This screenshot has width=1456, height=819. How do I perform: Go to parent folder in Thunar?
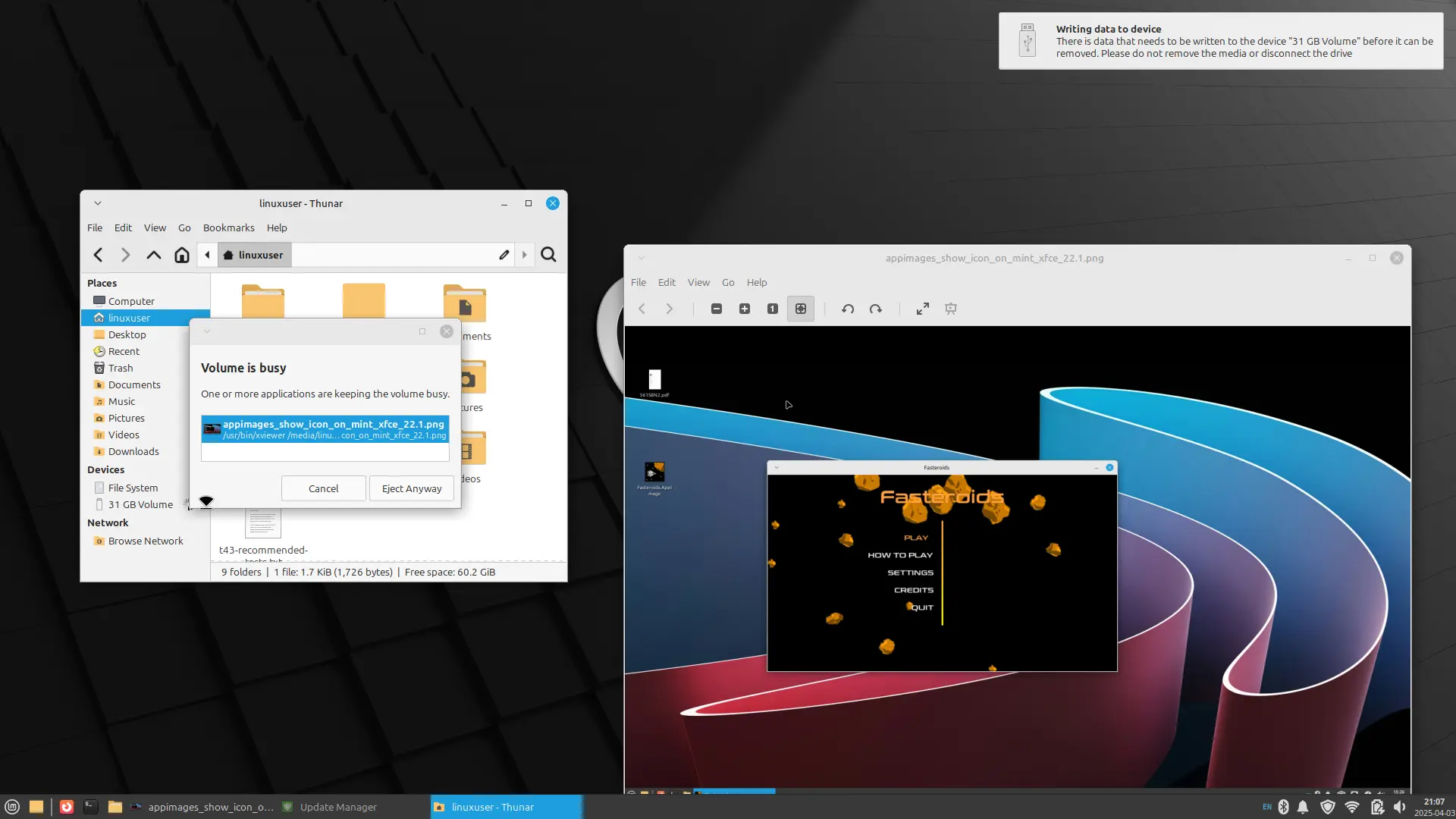(153, 255)
